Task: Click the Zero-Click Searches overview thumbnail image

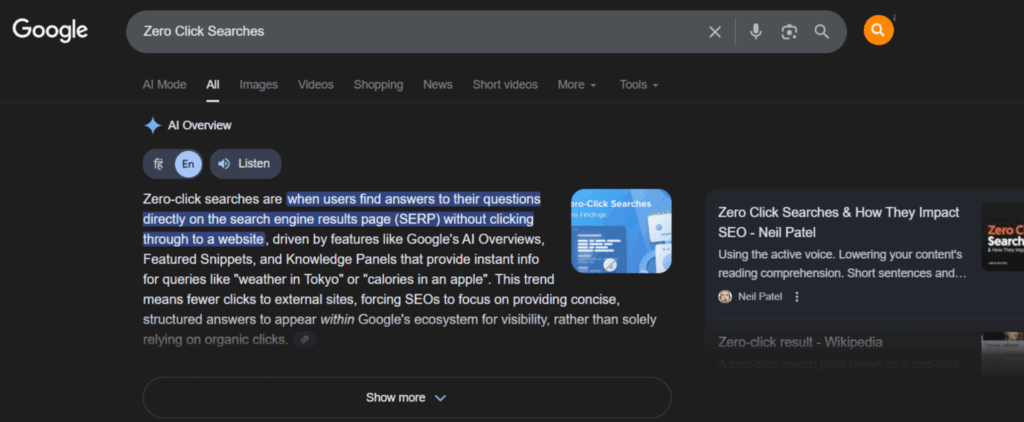Action: 621,231
